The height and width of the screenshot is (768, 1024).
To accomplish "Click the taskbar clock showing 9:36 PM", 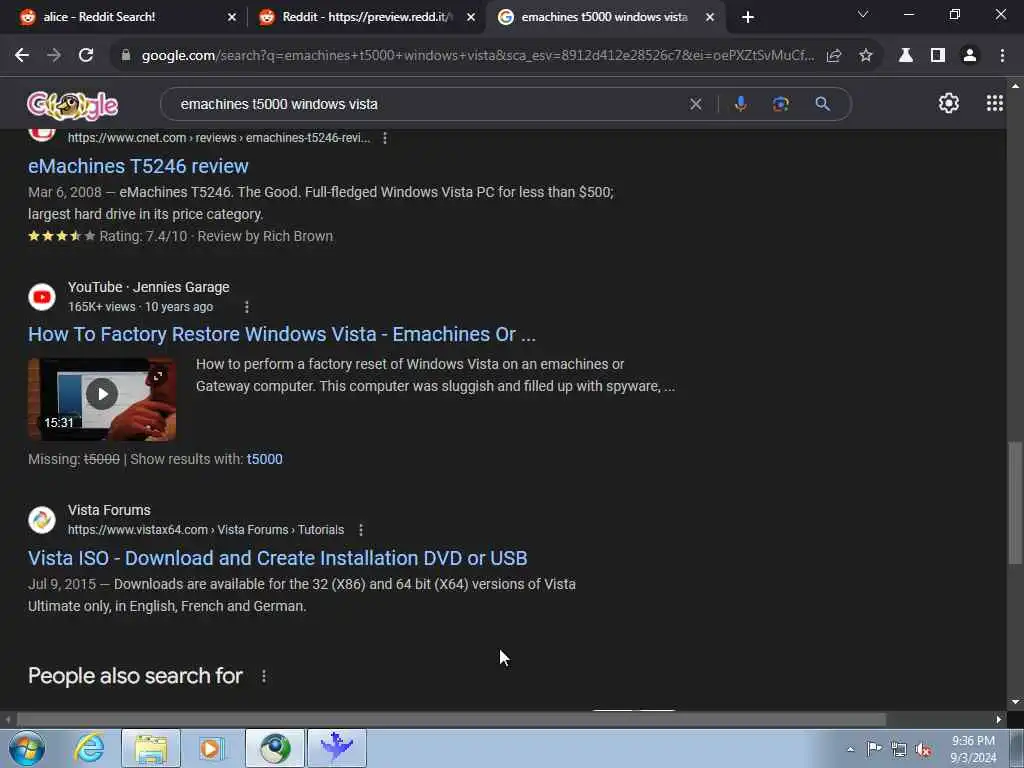I will pos(973,749).
